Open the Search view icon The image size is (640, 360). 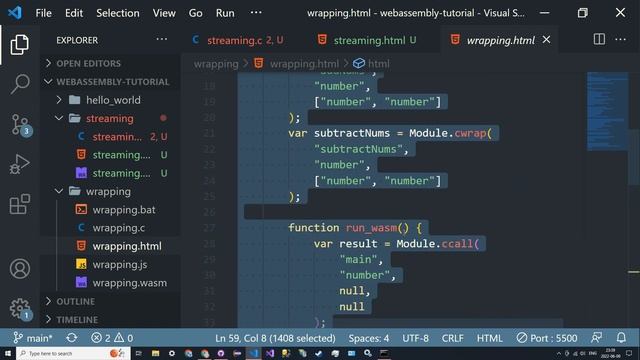[19, 84]
